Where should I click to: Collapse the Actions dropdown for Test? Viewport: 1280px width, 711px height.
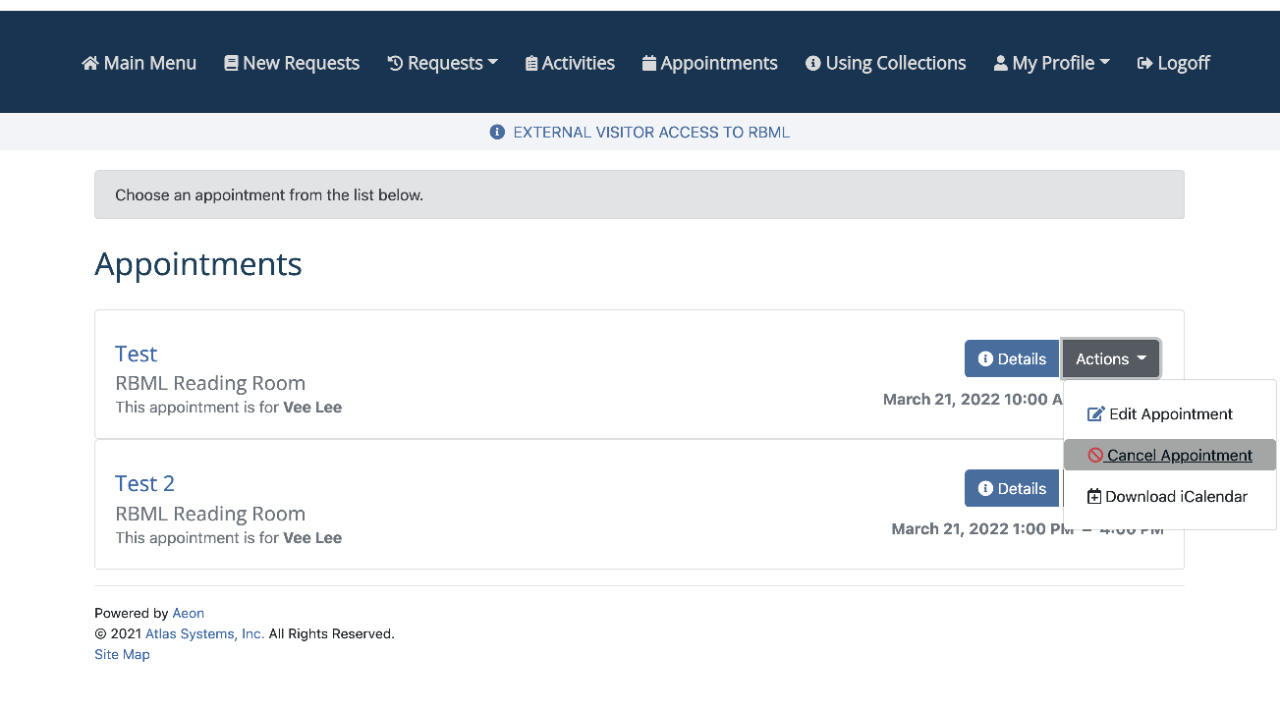(1110, 359)
